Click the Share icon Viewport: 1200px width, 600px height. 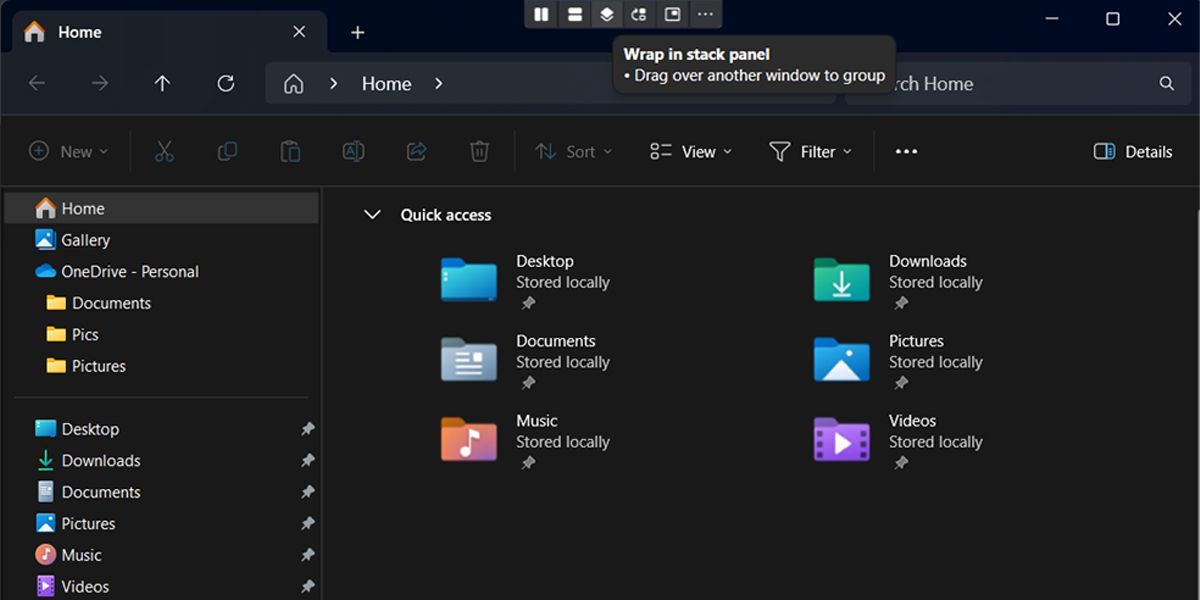coord(416,151)
